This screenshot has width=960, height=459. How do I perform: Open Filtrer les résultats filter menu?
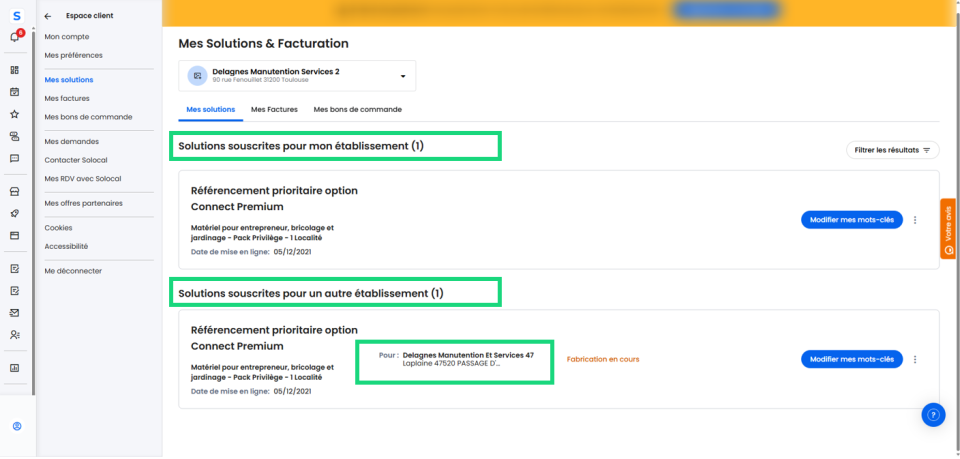892,150
